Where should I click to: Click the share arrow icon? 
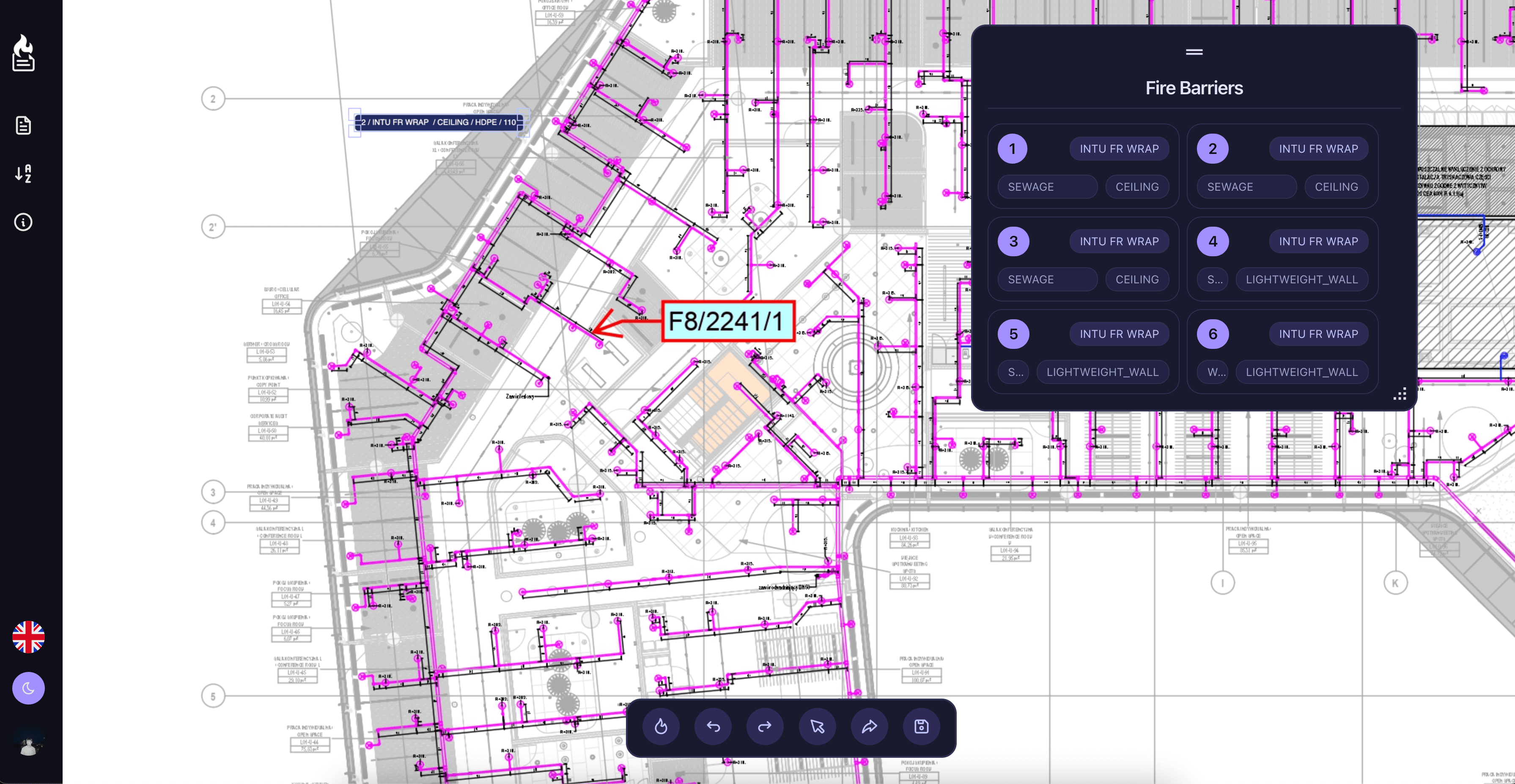(x=869, y=727)
